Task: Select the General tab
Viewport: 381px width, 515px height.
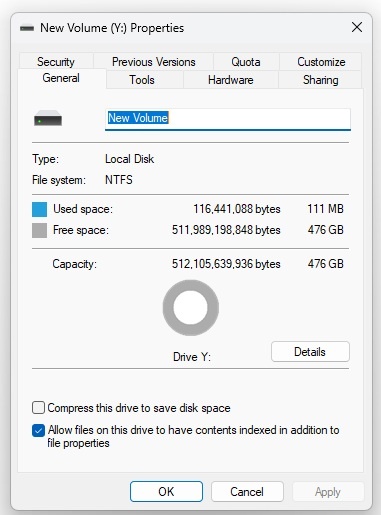Action: pyautogui.click(x=61, y=78)
